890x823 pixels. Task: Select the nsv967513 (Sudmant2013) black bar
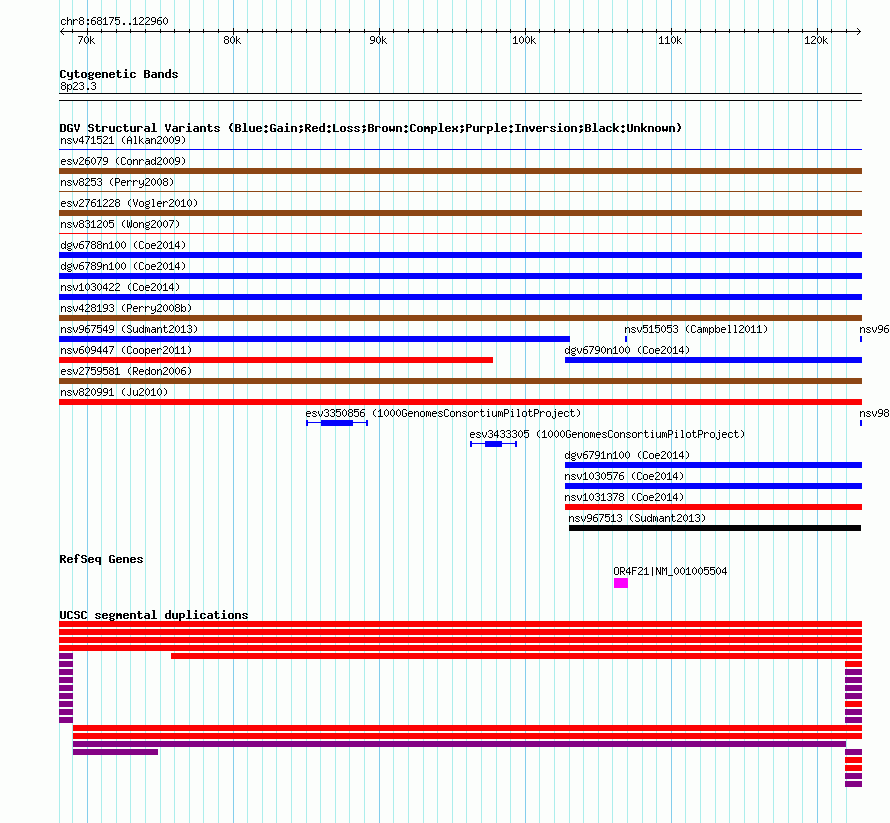pos(715,528)
